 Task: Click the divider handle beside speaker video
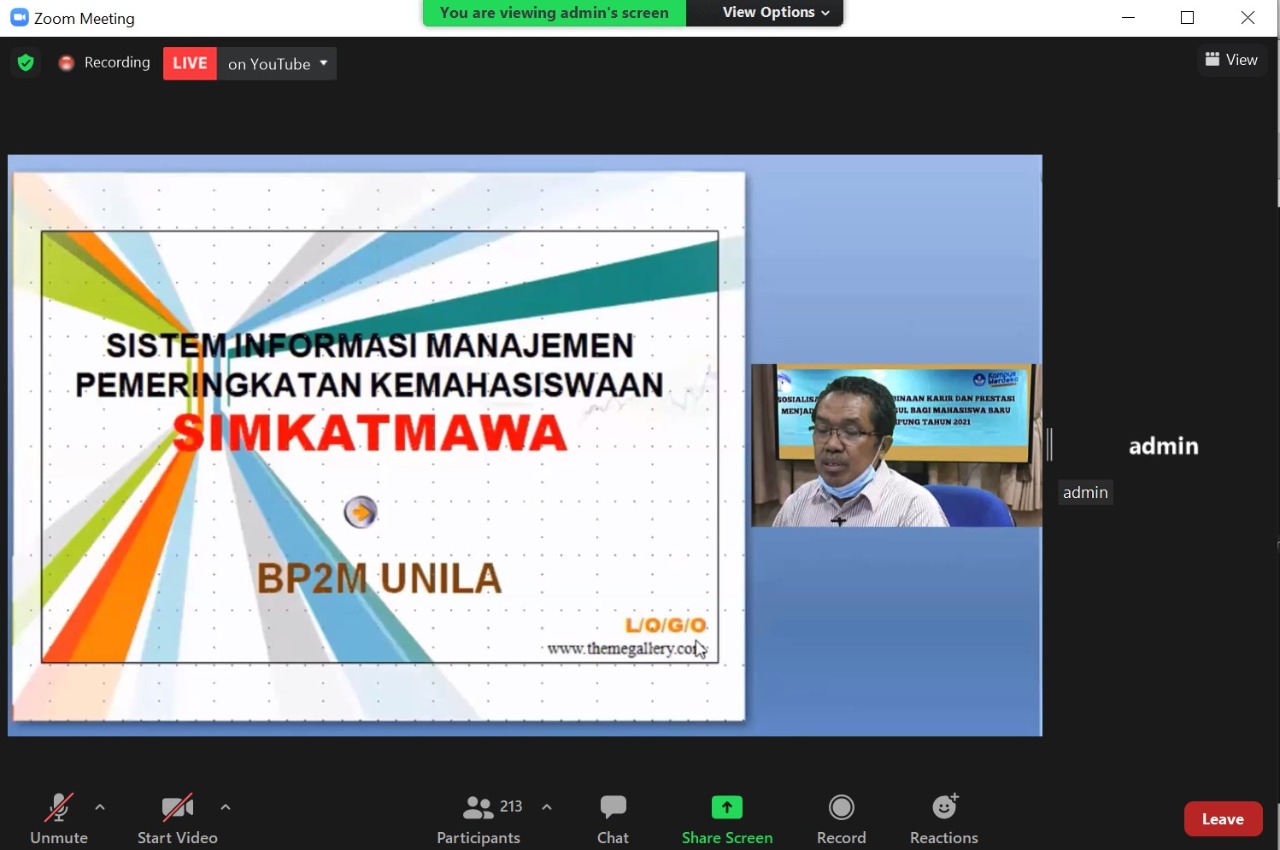coord(1049,444)
